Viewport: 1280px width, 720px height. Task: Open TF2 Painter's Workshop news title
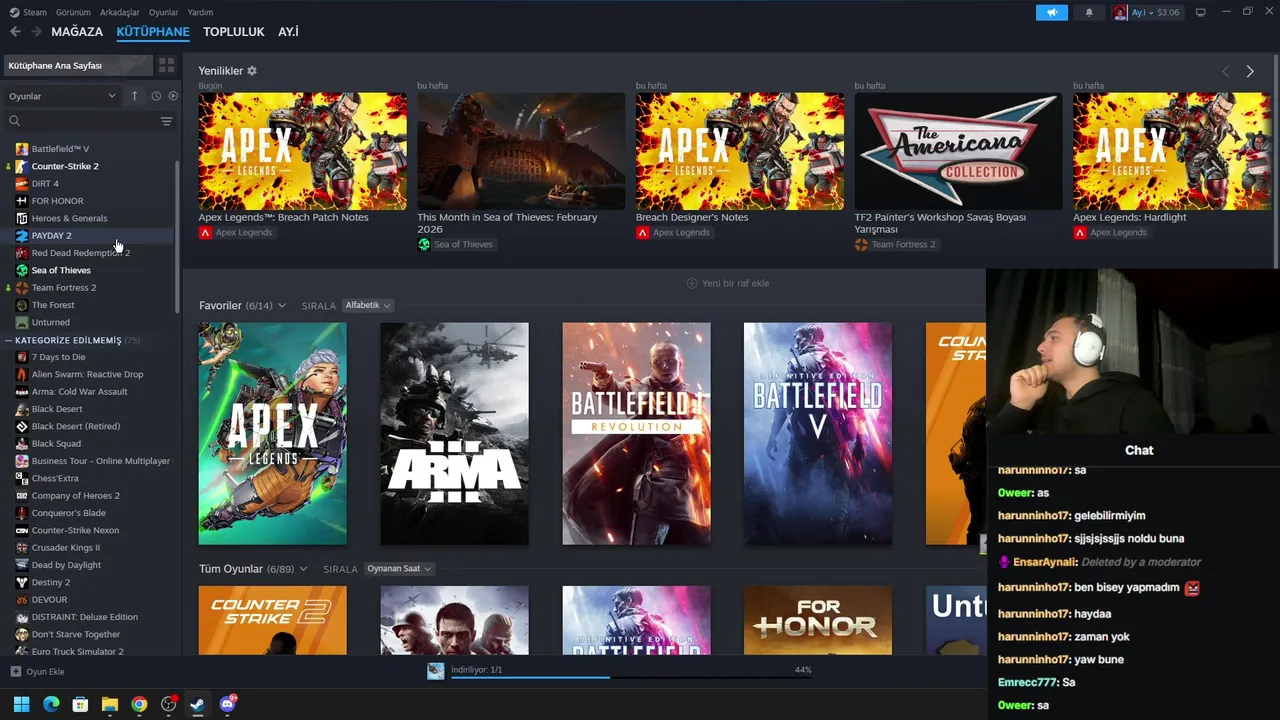coord(940,223)
